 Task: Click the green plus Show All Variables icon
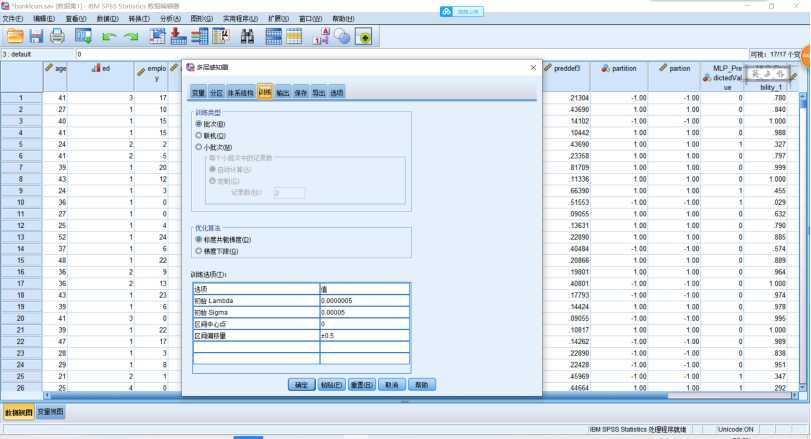click(364, 37)
